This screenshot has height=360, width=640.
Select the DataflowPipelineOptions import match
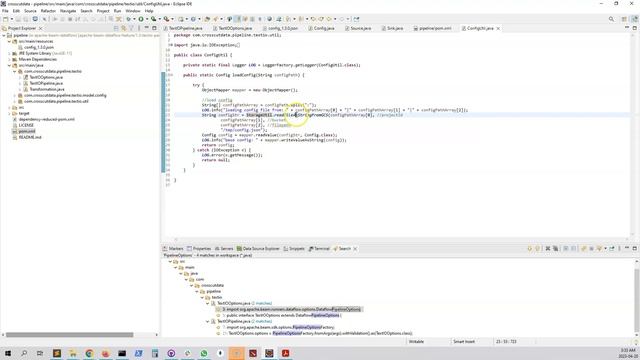[289, 309]
